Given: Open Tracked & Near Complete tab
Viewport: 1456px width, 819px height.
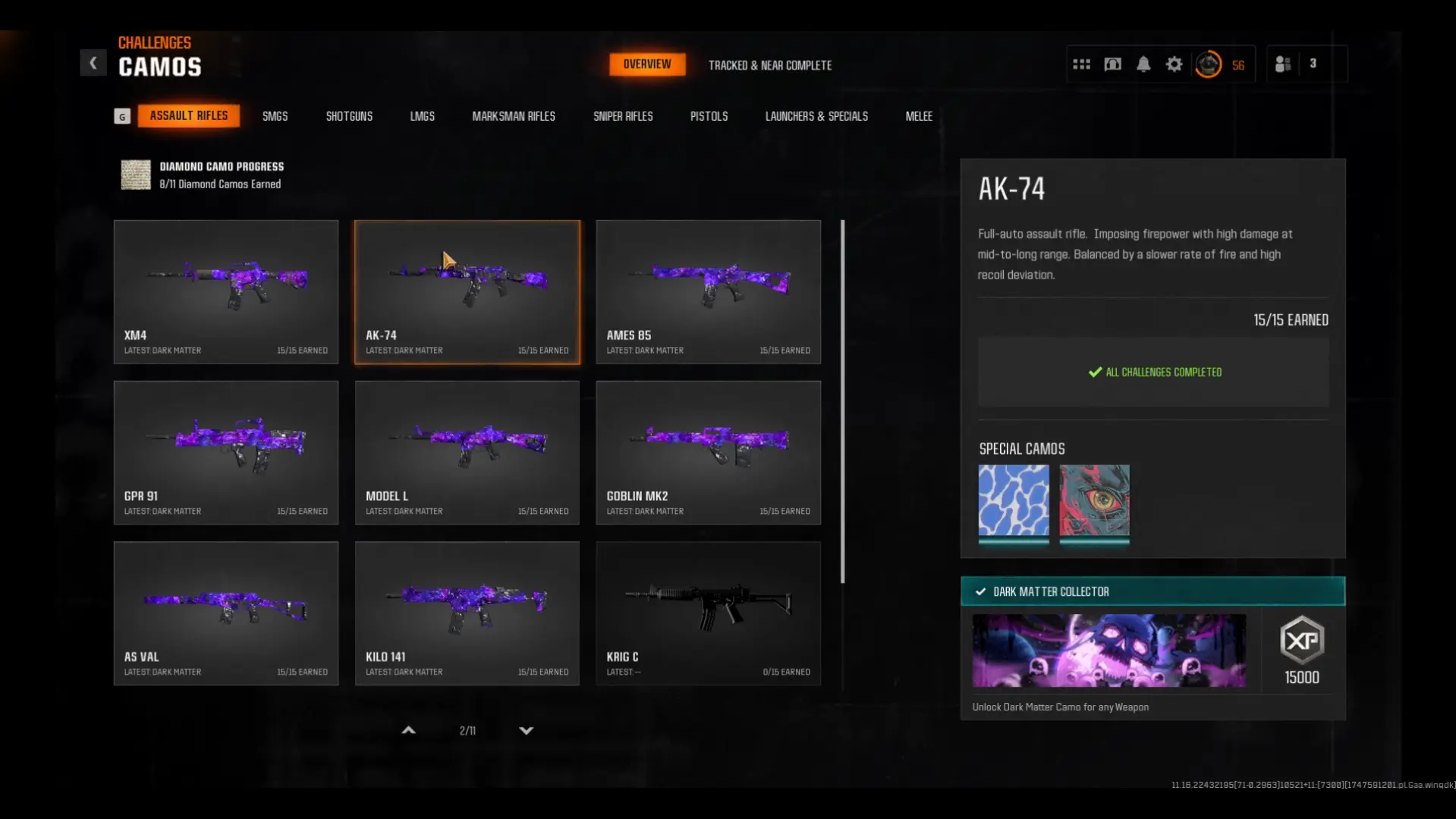Looking at the screenshot, I should tap(770, 65).
